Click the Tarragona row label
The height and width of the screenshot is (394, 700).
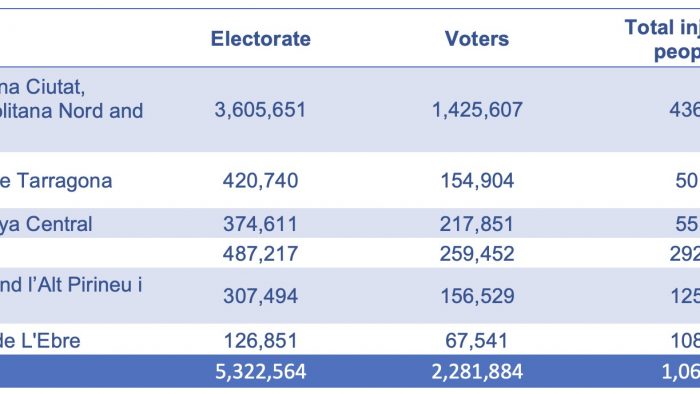pos(56,181)
